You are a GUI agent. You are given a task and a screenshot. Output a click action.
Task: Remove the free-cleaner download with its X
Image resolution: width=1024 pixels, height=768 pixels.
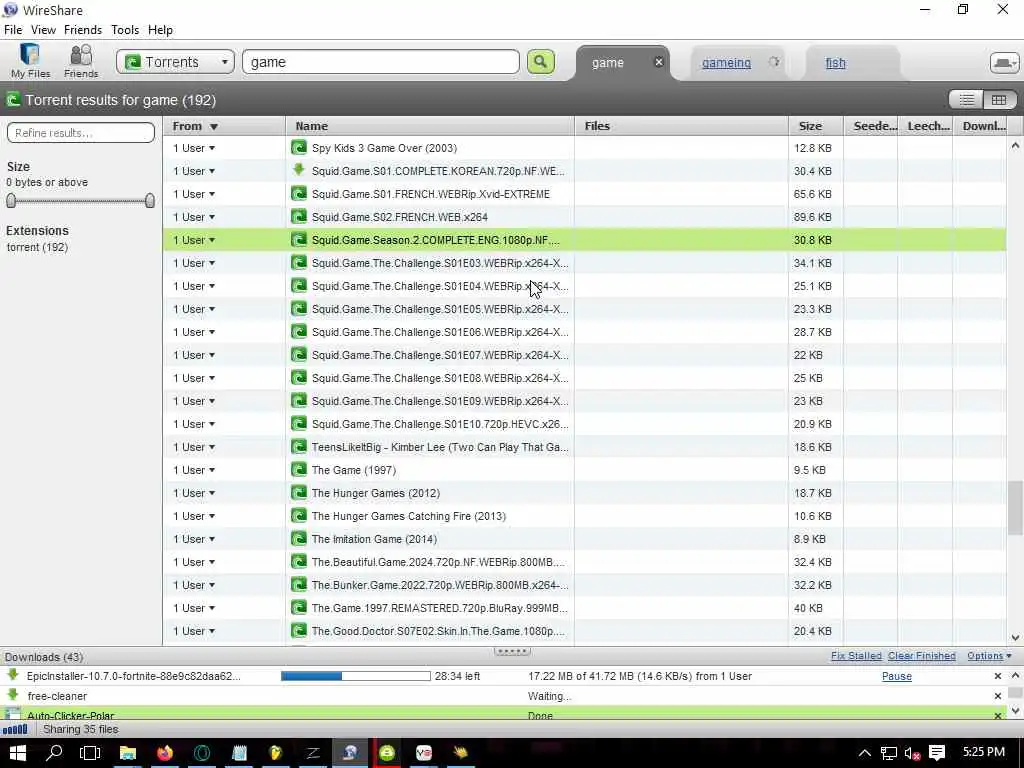click(x=997, y=696)
